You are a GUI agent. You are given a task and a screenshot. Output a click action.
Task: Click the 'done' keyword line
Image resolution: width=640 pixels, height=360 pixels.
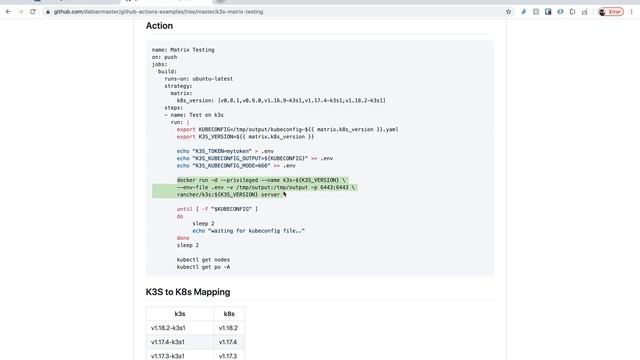click(183, 238)
